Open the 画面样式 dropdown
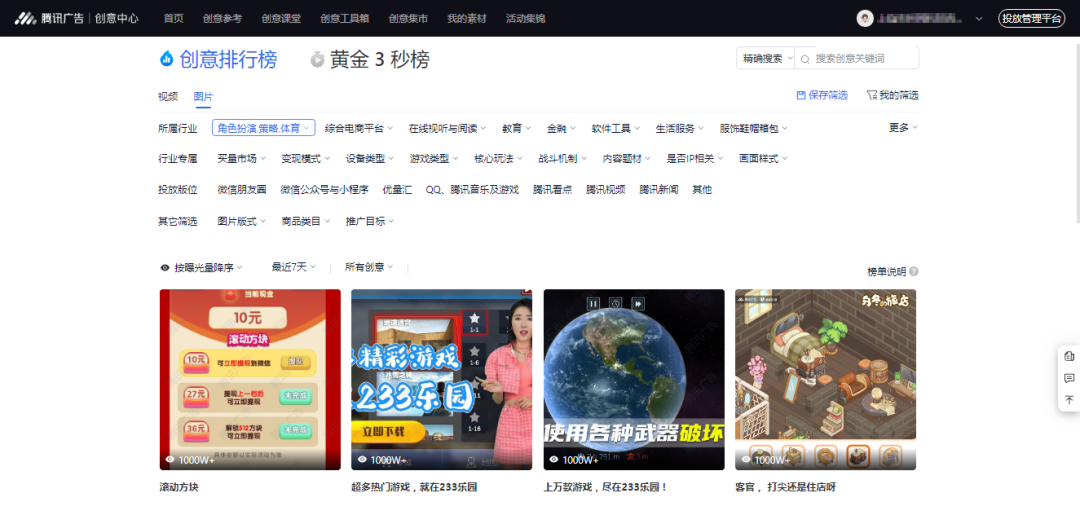Viewport: 1080px width, 515px height. point(764,159)
